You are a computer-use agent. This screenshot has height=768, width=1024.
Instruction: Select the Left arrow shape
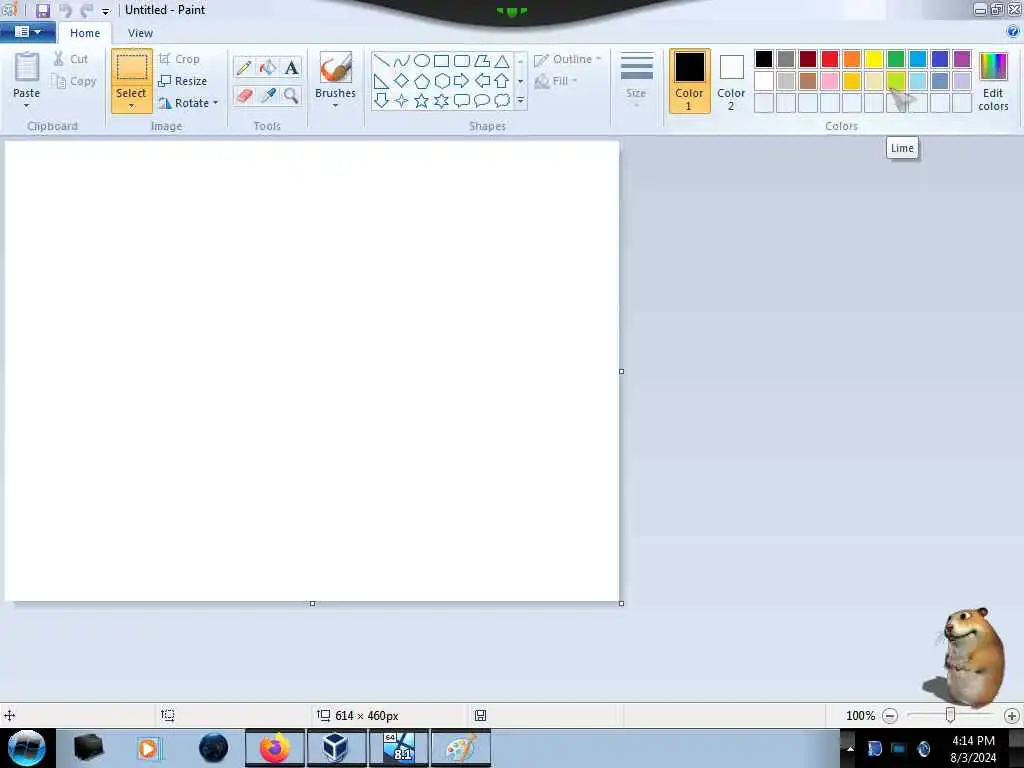pos(482,81)
